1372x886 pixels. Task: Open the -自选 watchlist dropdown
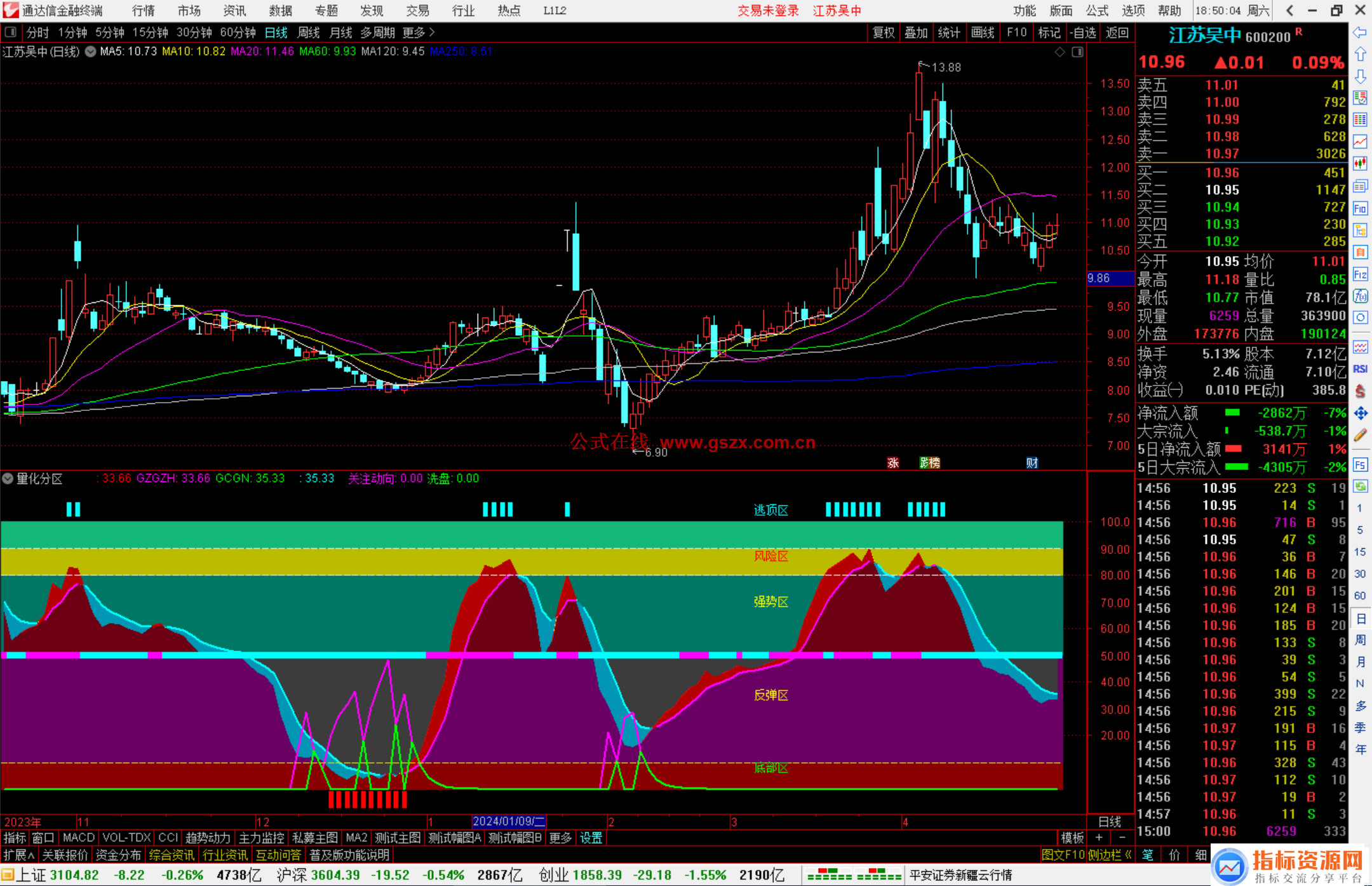click(x=1083, y=32)
